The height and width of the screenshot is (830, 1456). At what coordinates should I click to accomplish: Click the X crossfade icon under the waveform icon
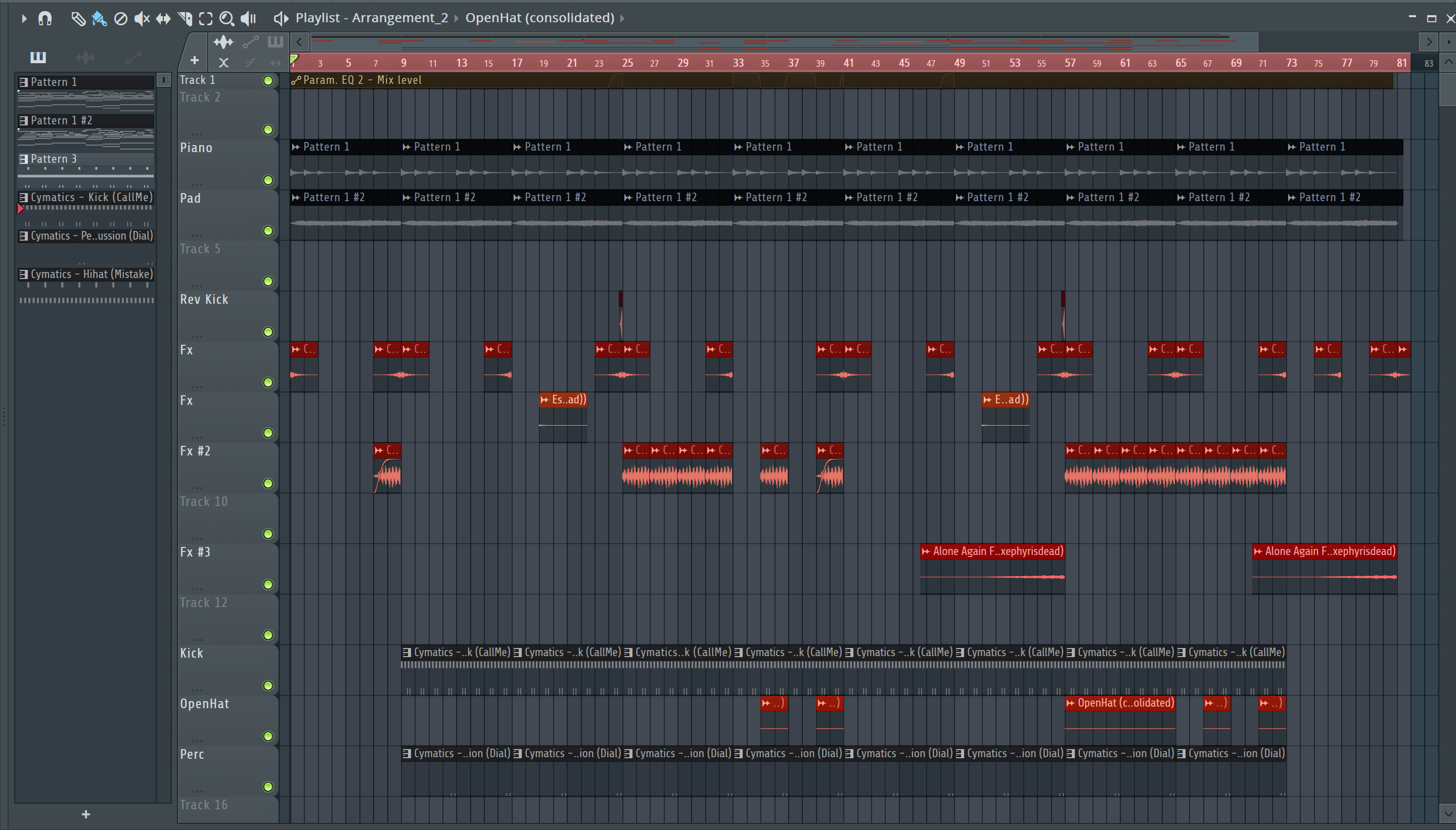coord(223,63)
